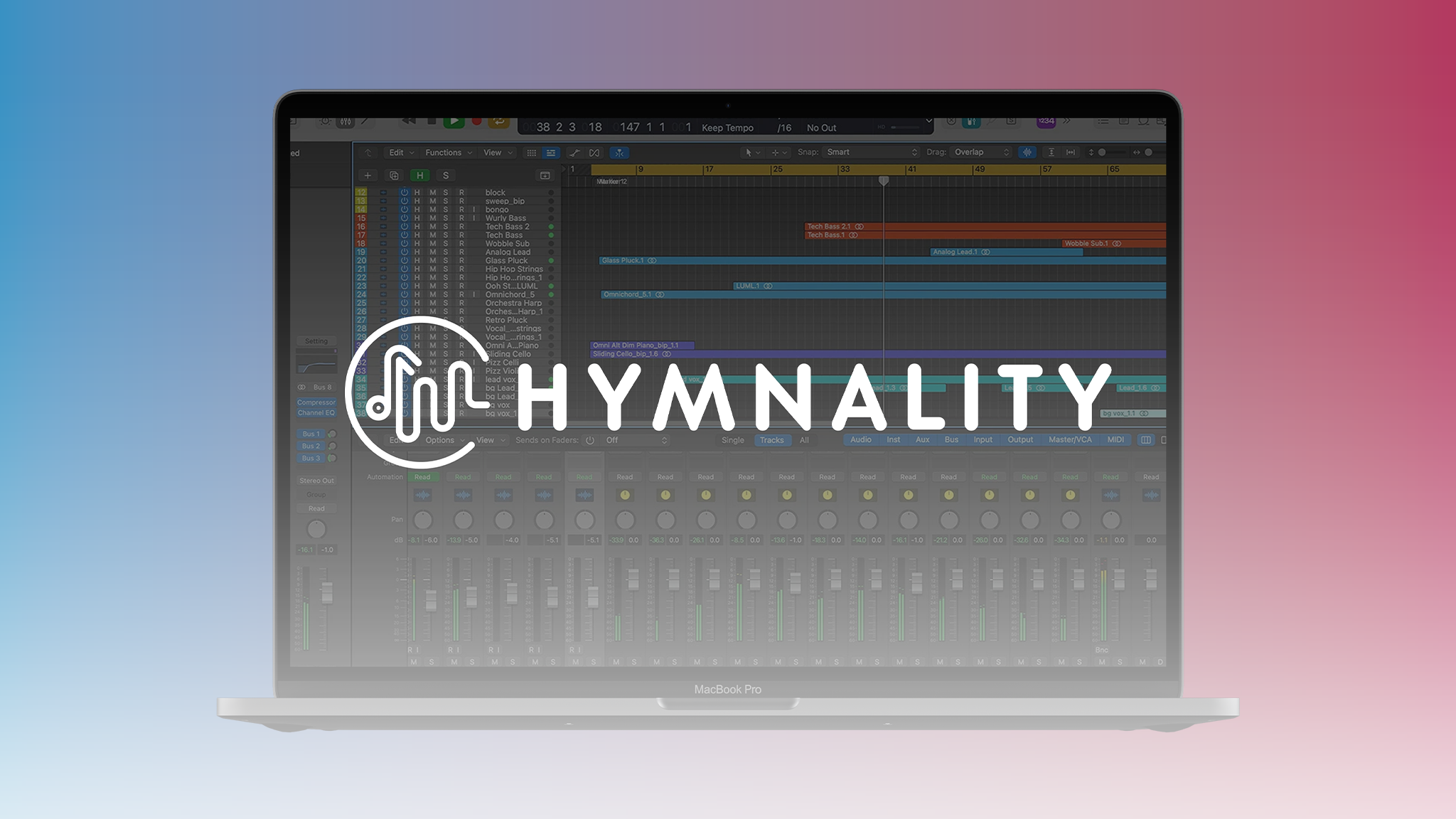Toggle the Inst channel filter in Mixer
This screenshot has height=819, width=1456.
click(x=893, y=440)
